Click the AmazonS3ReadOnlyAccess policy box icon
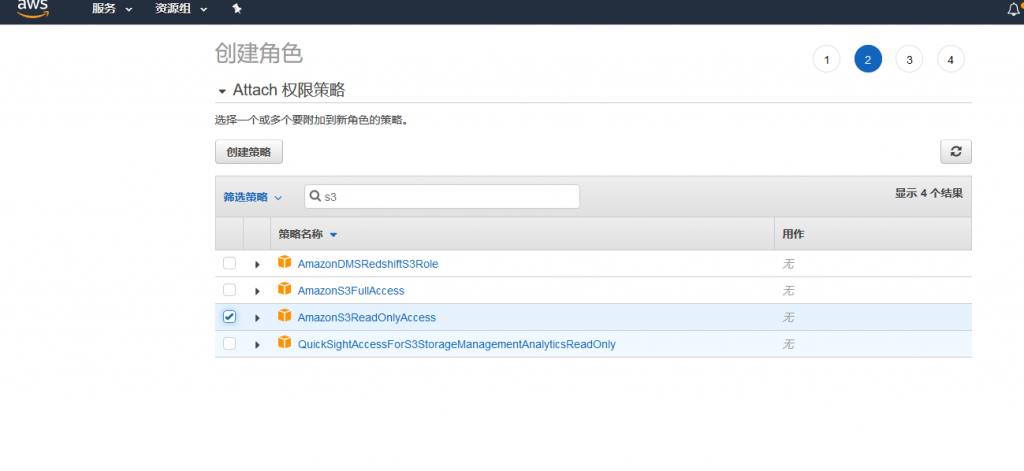The height and width of the screenshot is (471, 1024). tap(284, 316)
